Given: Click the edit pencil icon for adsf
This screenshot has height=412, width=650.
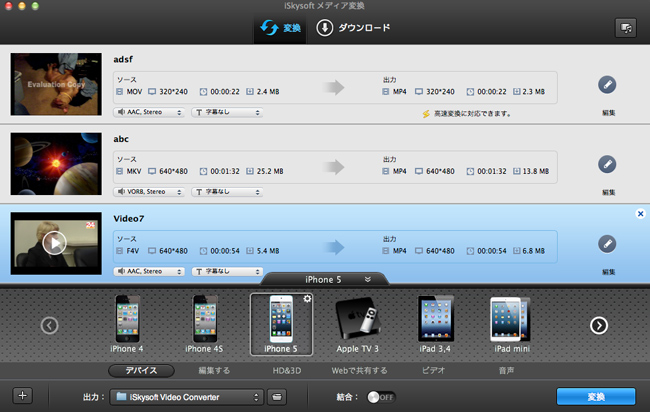Looking at the screenshot, I should pos(607,85).
